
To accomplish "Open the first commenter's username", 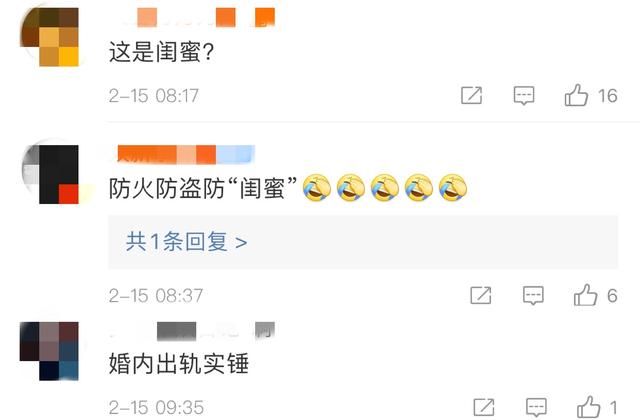I will (x=199, y=17).
